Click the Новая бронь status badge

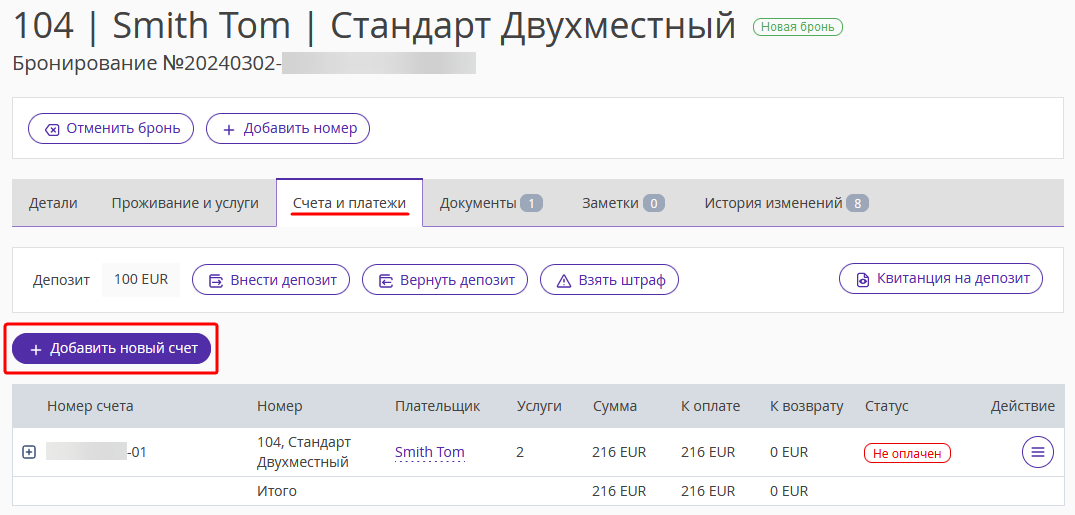(798, 27)
